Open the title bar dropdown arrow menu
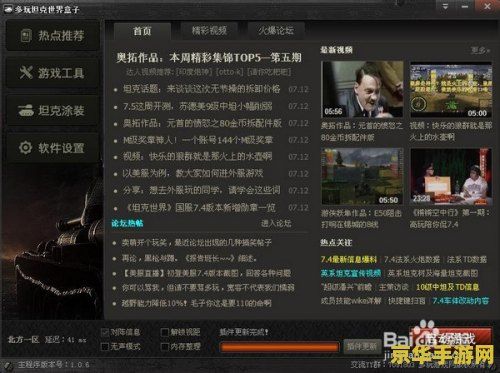This screenshot has width=500, height=373. 445,6
